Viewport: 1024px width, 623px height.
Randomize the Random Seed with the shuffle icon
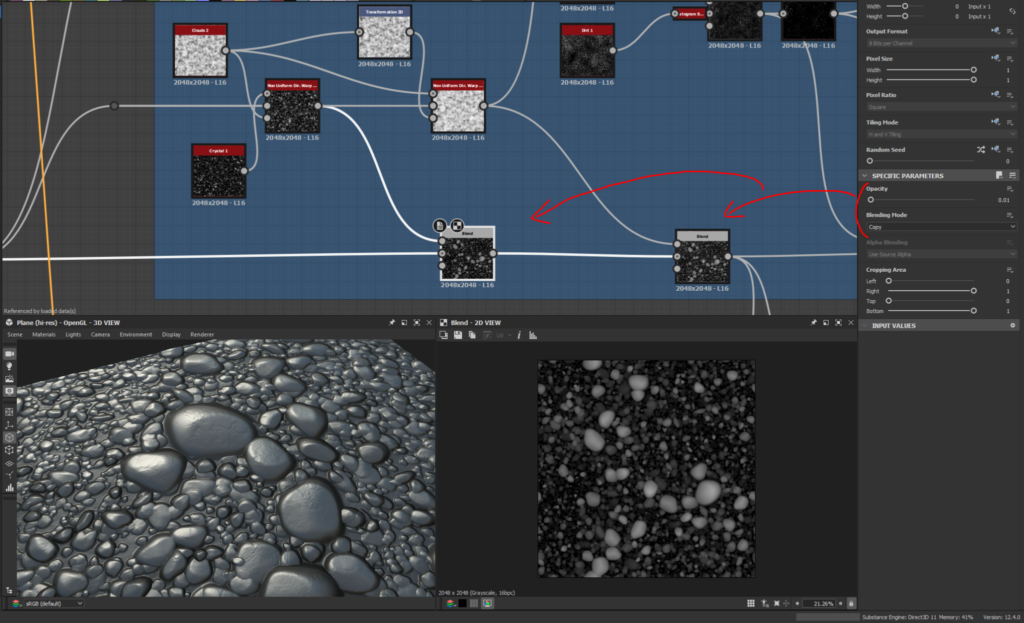point(981,149)
